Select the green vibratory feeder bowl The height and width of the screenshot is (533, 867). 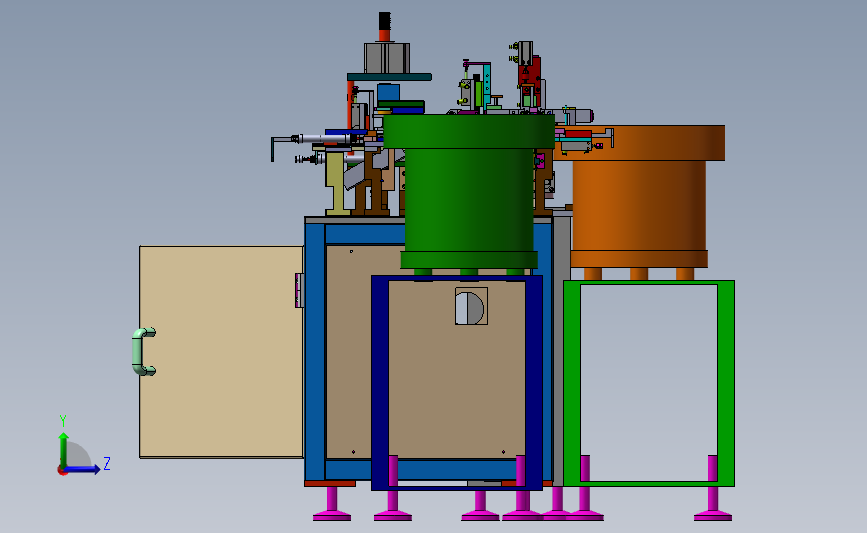tap(469, 194)
